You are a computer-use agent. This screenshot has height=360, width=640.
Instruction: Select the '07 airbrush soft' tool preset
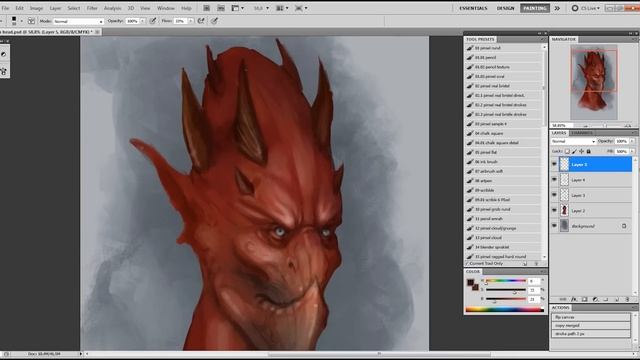pos(503,171)
